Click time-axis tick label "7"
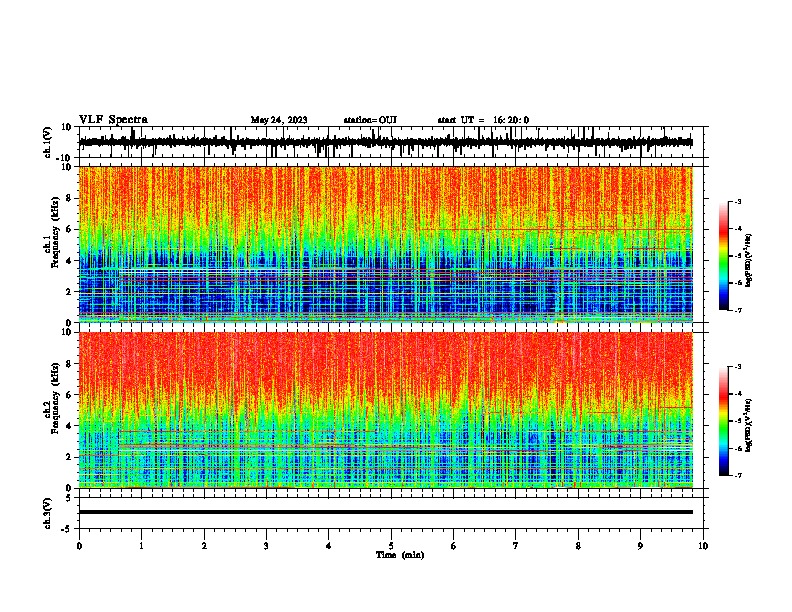This screenshot has height=612, width=792. coord(516,546)
